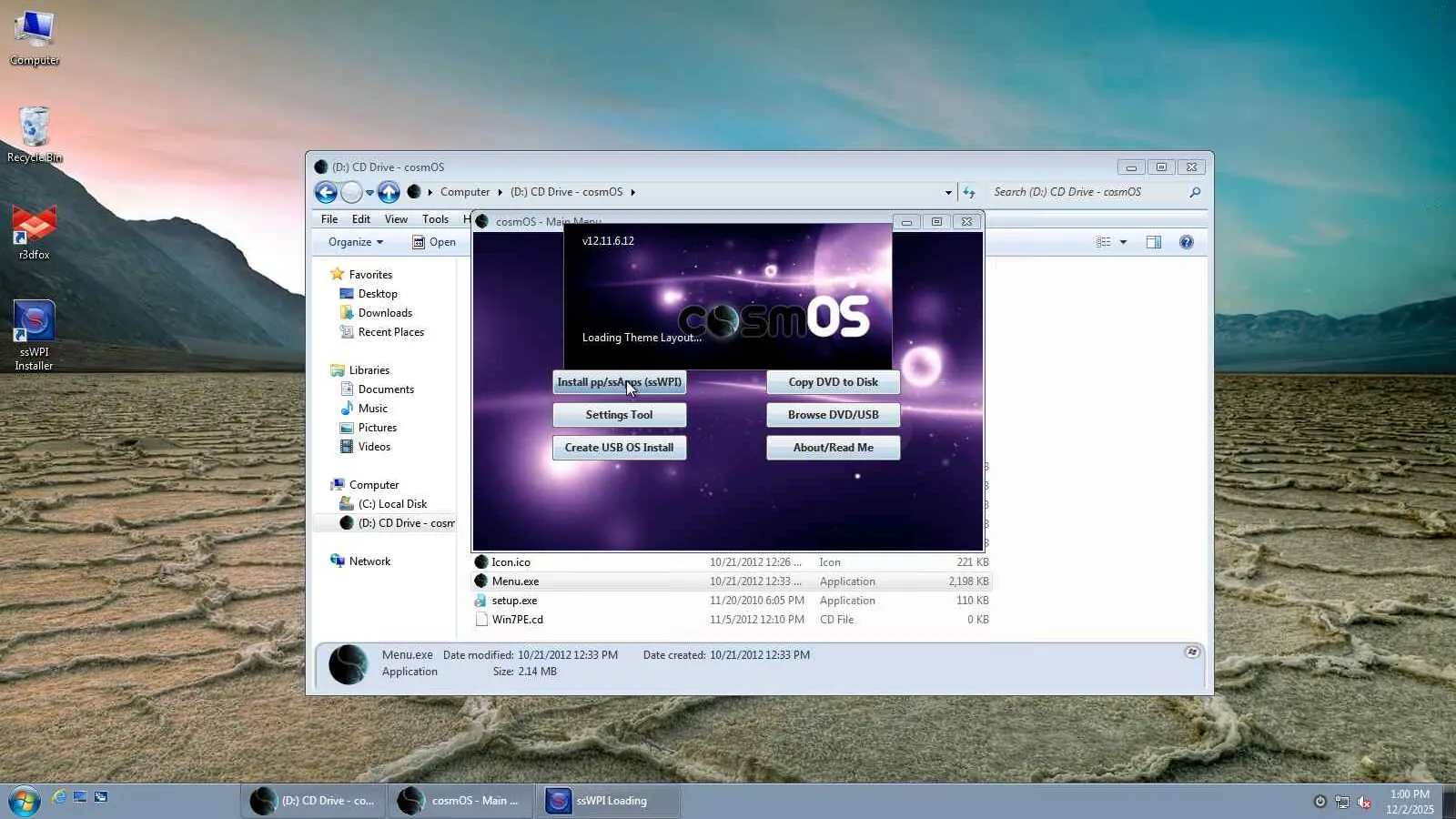Click the Menu.exe thumbnail in details pane
The height and width of the screenshot is (819, 1456).
click(x=348, y=664)
